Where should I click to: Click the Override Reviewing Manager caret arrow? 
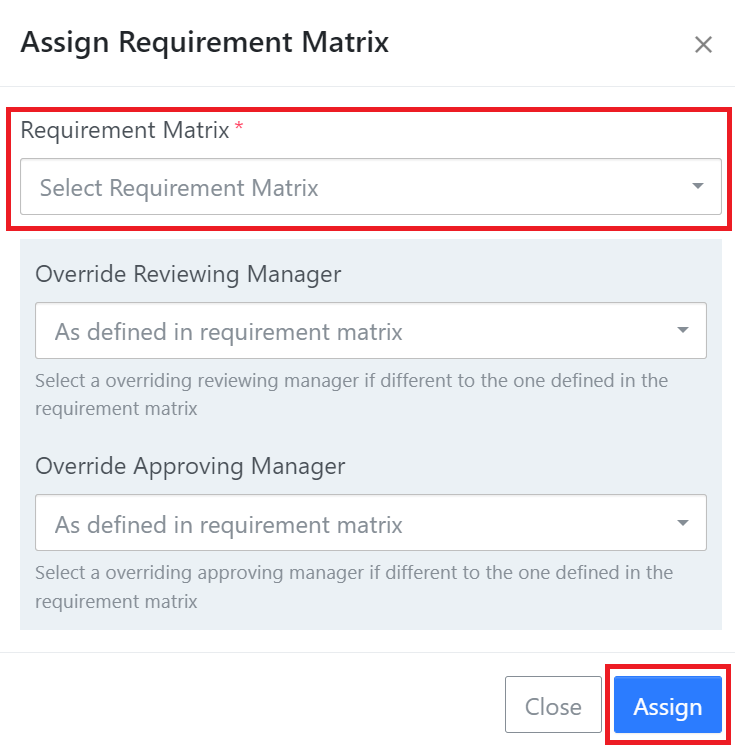(x=683, y=330)
